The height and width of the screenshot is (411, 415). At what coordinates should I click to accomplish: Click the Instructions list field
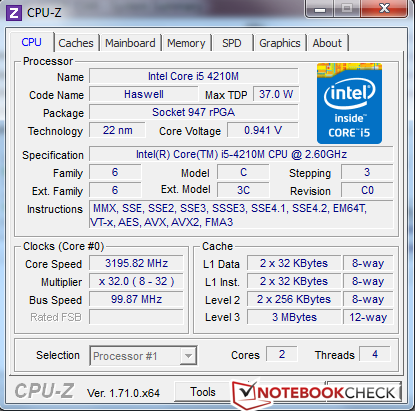coord(241,215)
